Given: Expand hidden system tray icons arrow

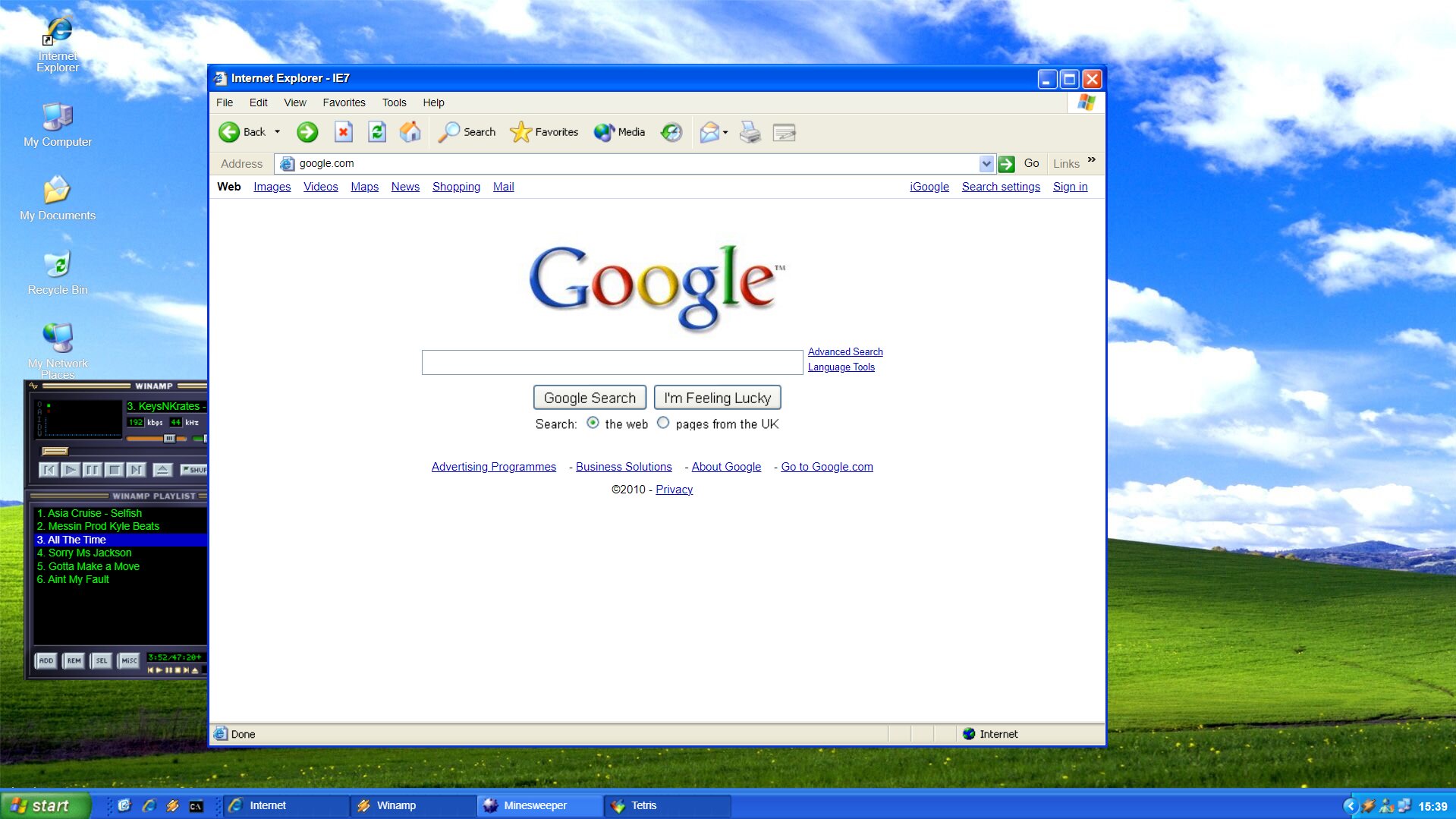Looking at the screenshot, I should coord(1351,806).
